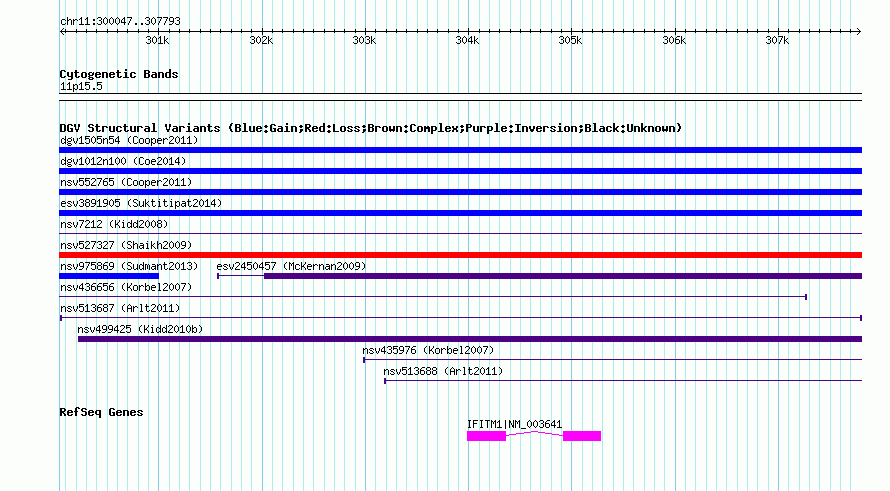
Task: Click the chr11:300047..307793 coordinate label
Action: click(120, 21)
